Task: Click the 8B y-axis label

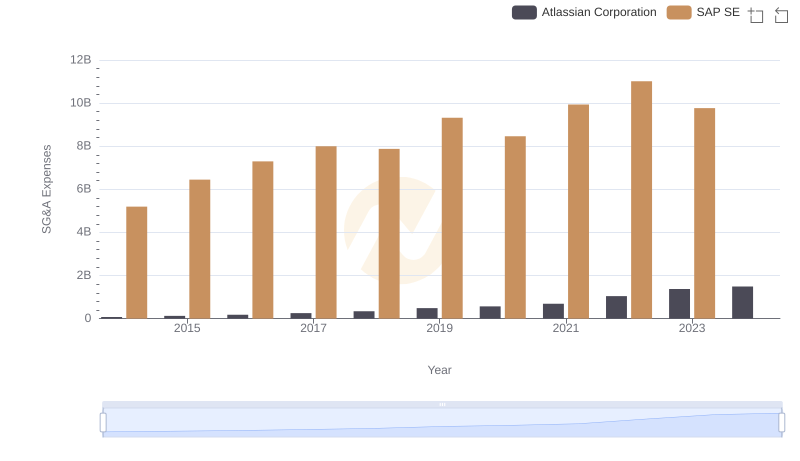Action: coord(84,146)
